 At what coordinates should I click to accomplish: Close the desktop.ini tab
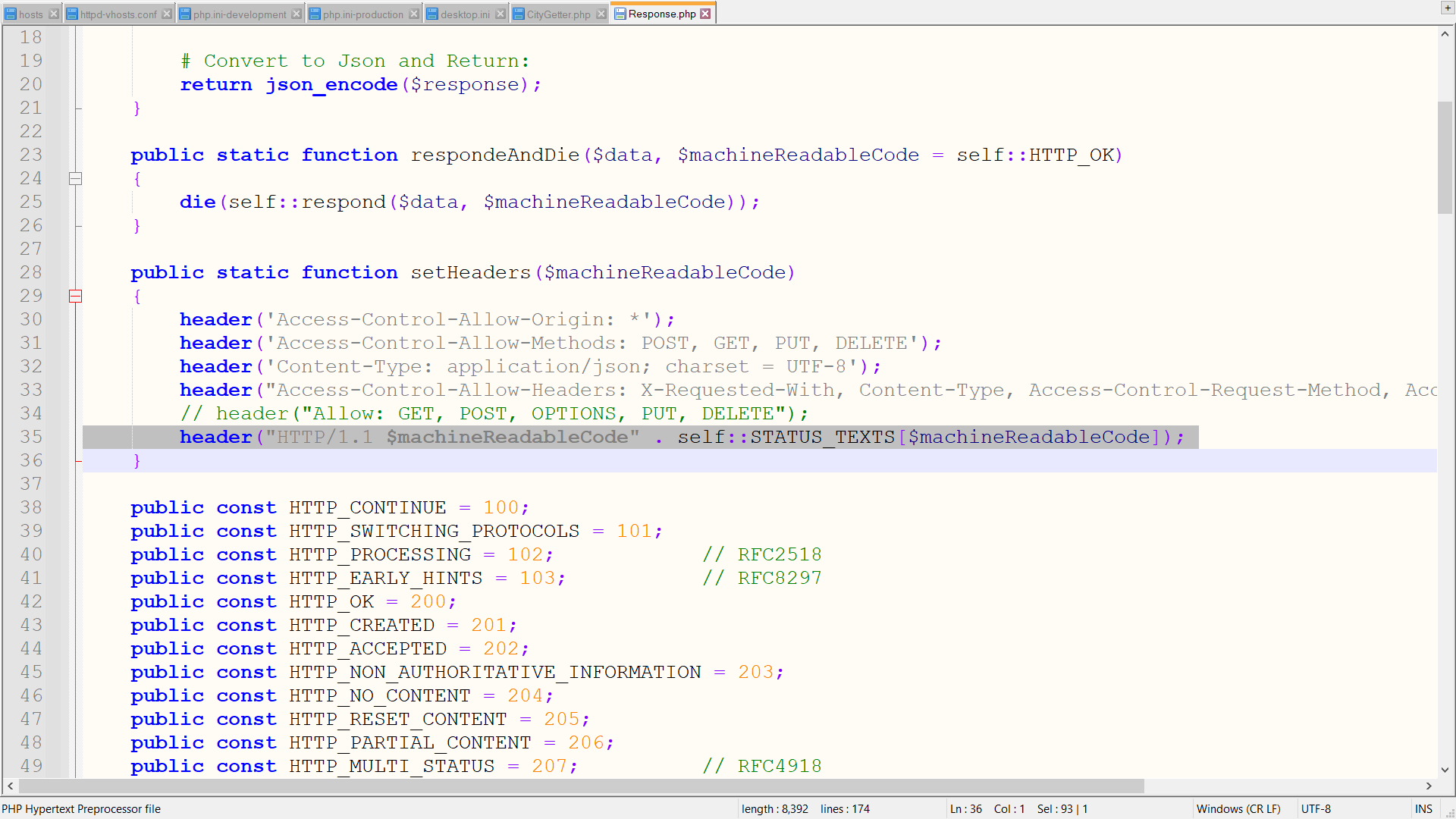tap(500, 14)
